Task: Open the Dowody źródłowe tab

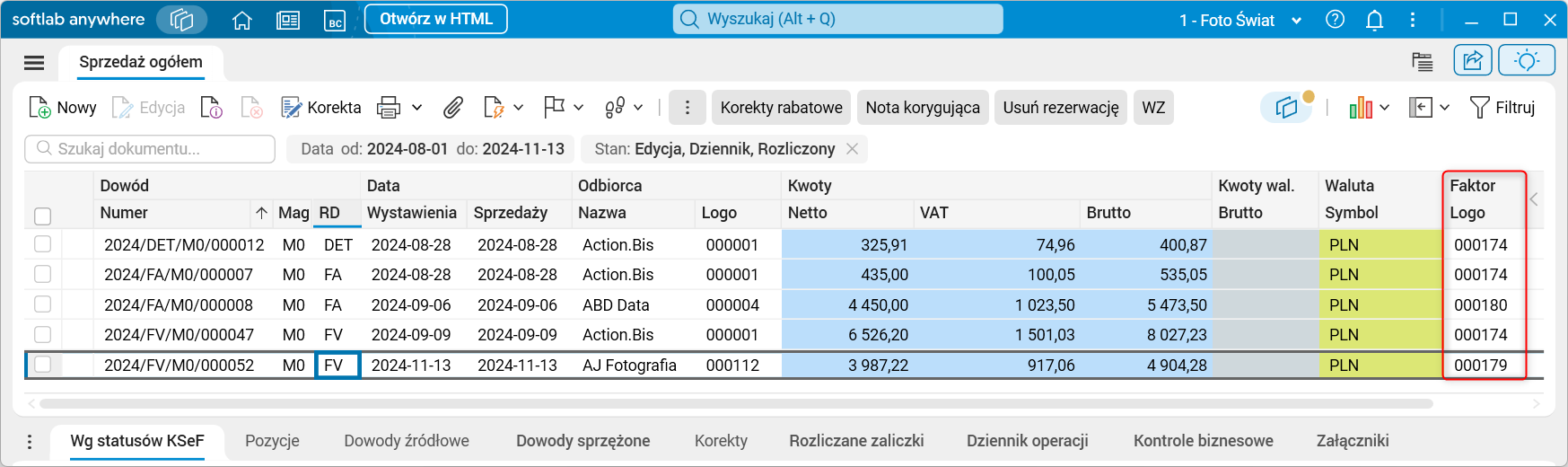Action: pyautogui.click(x=407, y=441)
